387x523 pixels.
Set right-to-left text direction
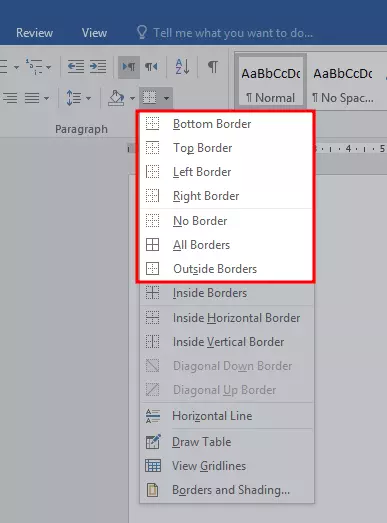[x=151, y=67]
